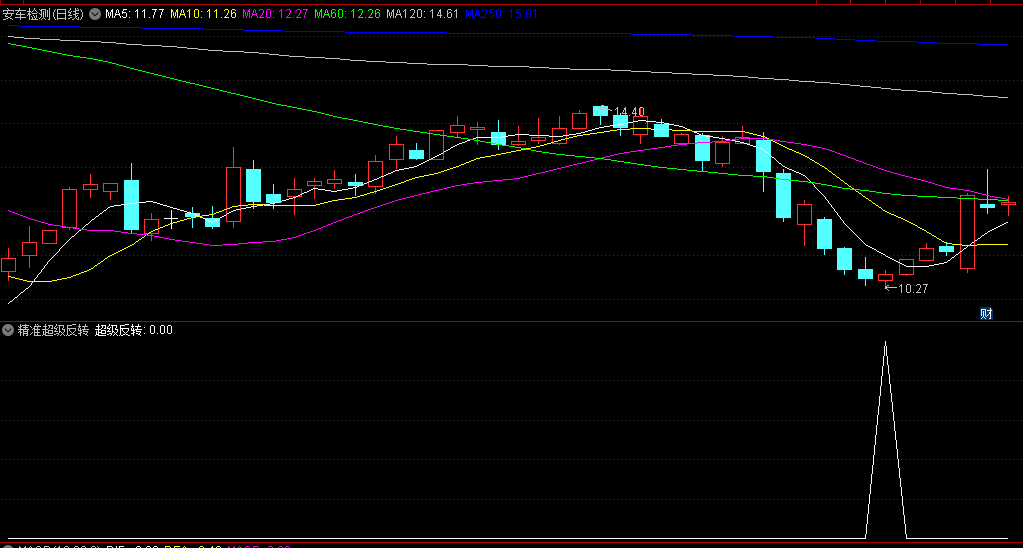
Task: Select the MA20: 12.27 label
Action: [x=275, y=14]
